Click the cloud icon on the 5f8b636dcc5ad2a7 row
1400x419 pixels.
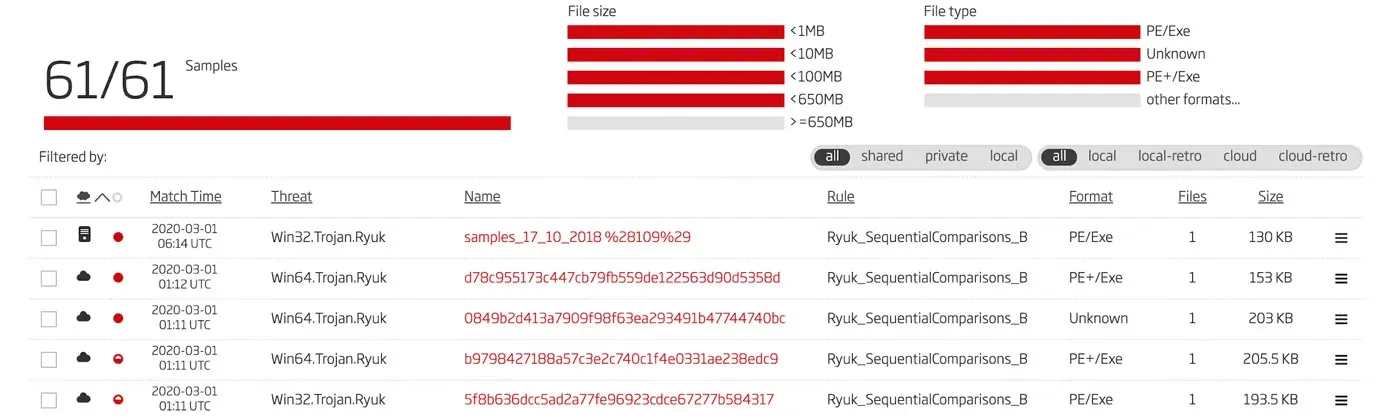coord(84,399)
